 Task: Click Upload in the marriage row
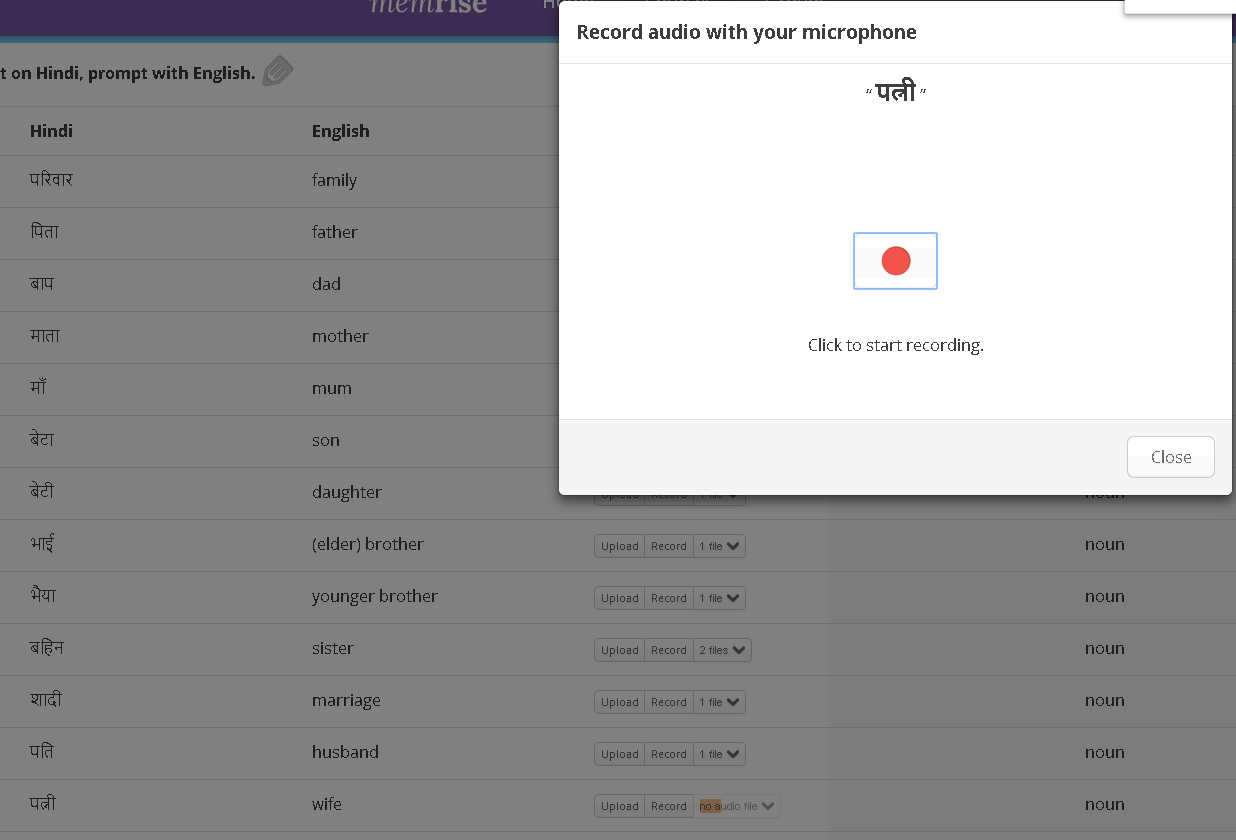click(620, 702)
